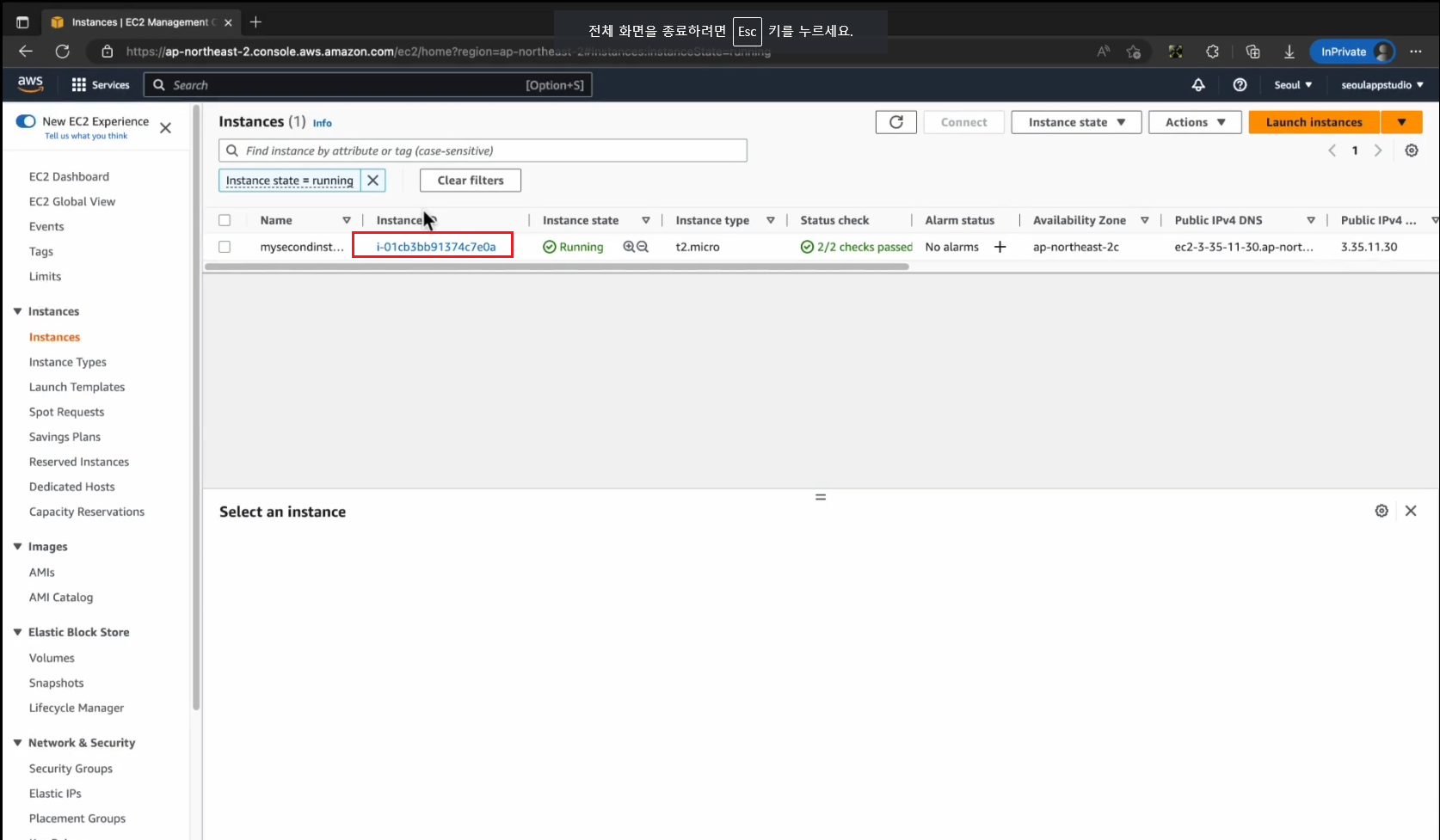Check the select-all instances checkbox
The height and width of the screenshot is (840, 1440).
[x=225, y=220]
